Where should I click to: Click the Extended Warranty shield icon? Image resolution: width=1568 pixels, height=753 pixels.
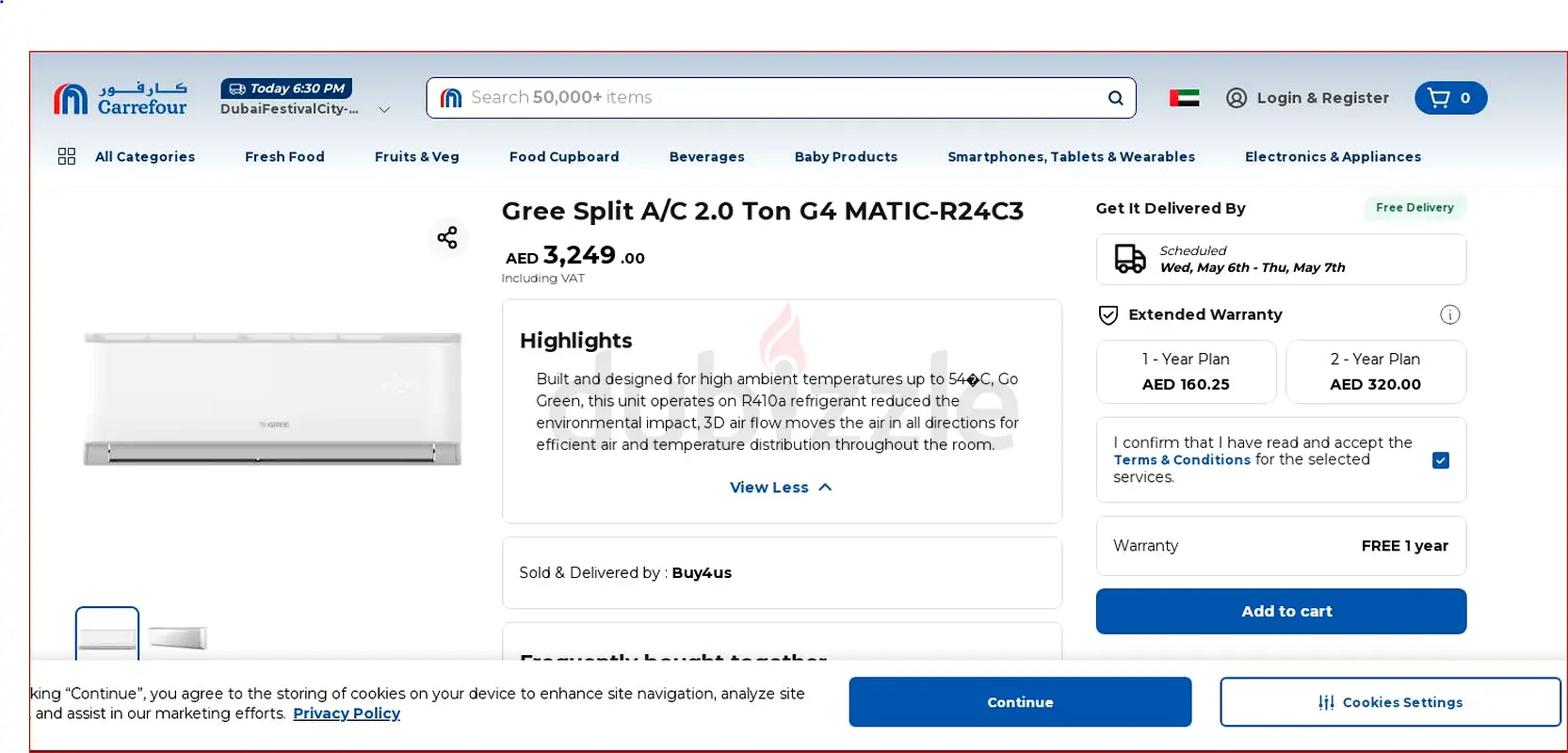[1108, 315]
